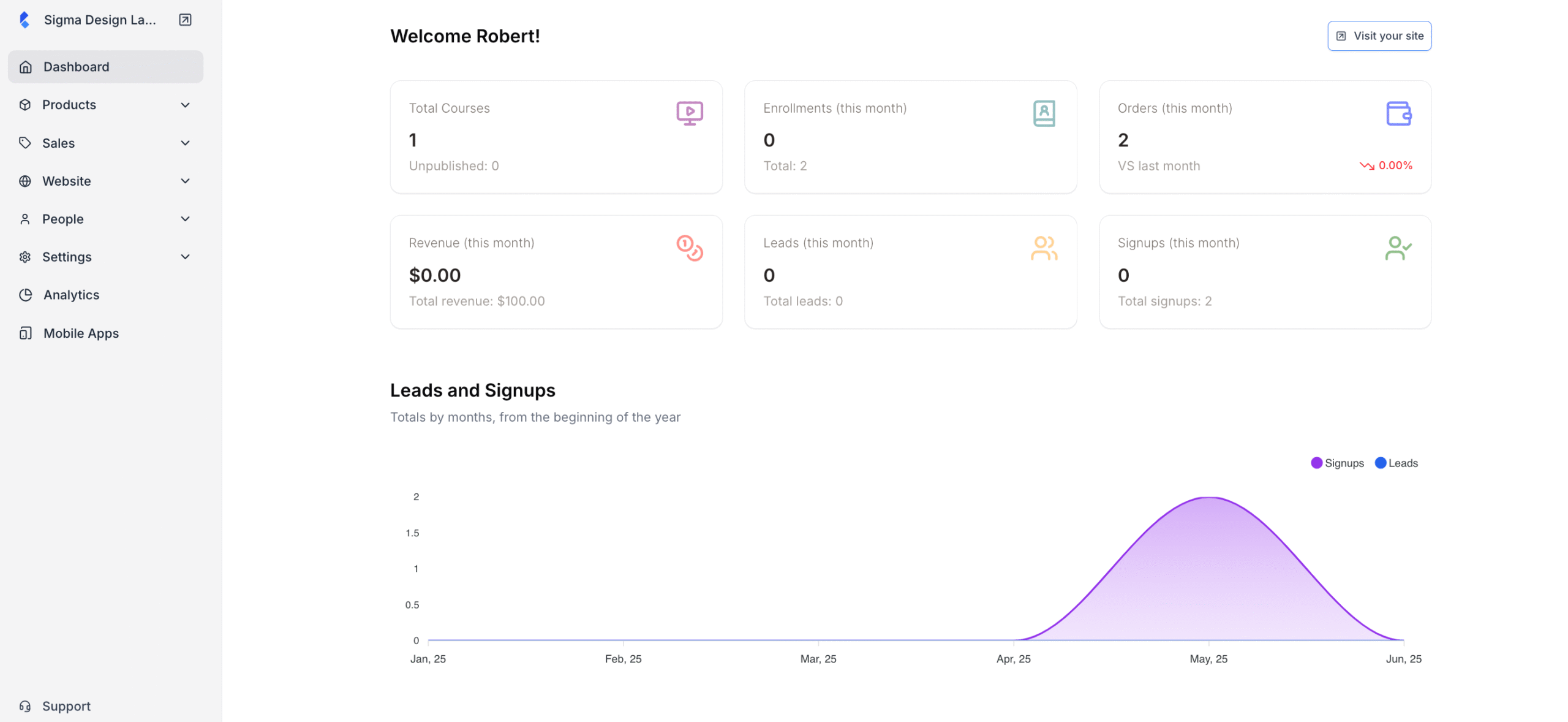
Task: Click the Website globe icon
Action: (x=25, y=181)
